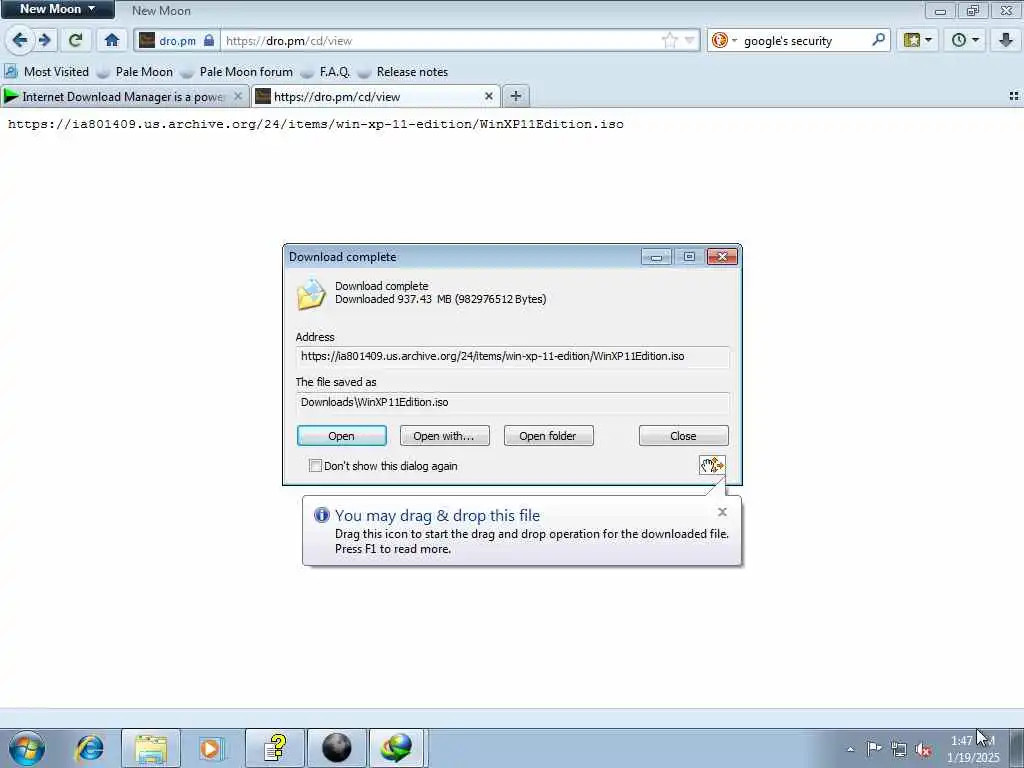Dismiss the drag & drop tooltip balloon
1024x768 pixels.
[x=722, y=512]
